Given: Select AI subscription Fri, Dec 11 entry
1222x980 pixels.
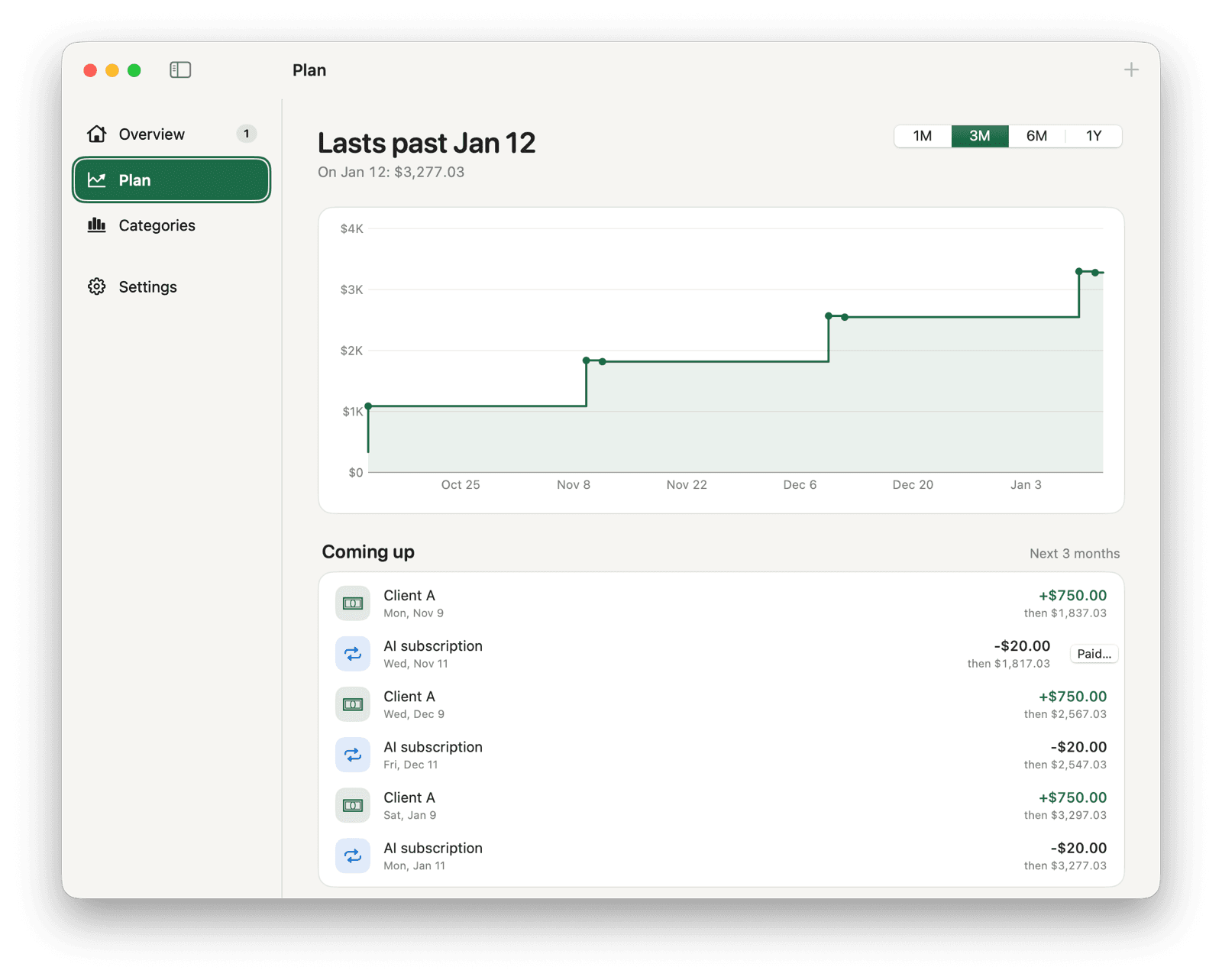Looking at the screenshot, I should tap(721, 755).
